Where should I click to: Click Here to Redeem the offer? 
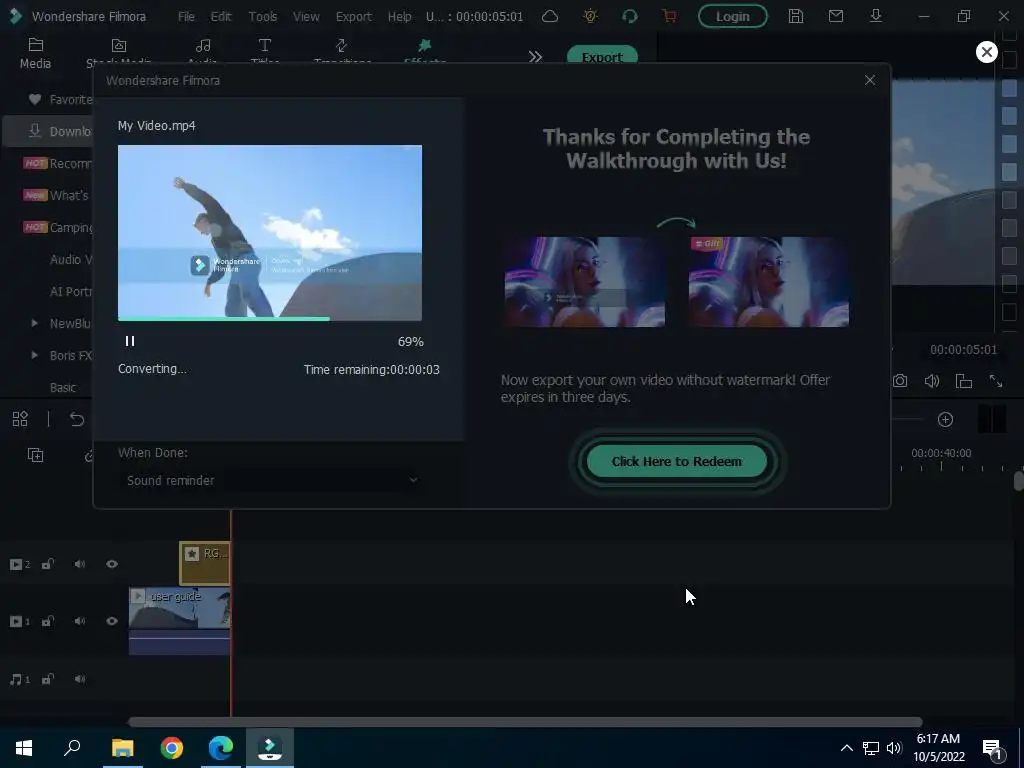(x=677, y=462)
